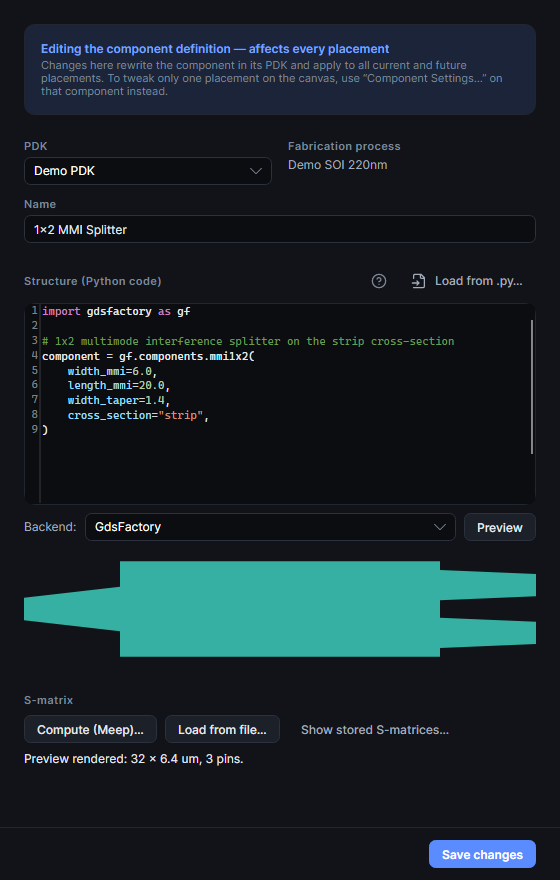
Task: Click the Compute (Meep)... button
Action: (x=90, y=729)
